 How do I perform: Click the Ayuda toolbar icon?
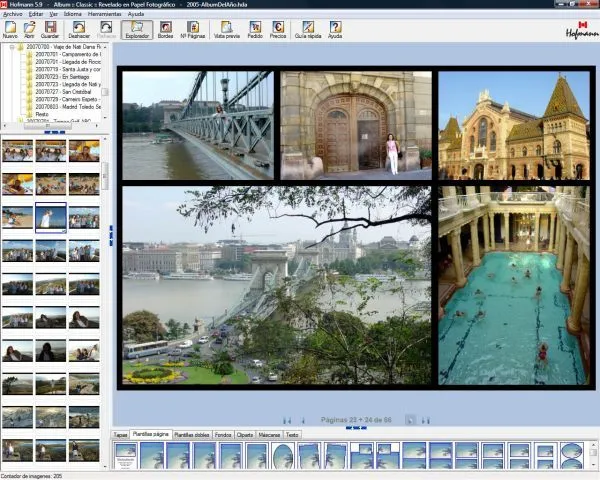coord(335,29)
